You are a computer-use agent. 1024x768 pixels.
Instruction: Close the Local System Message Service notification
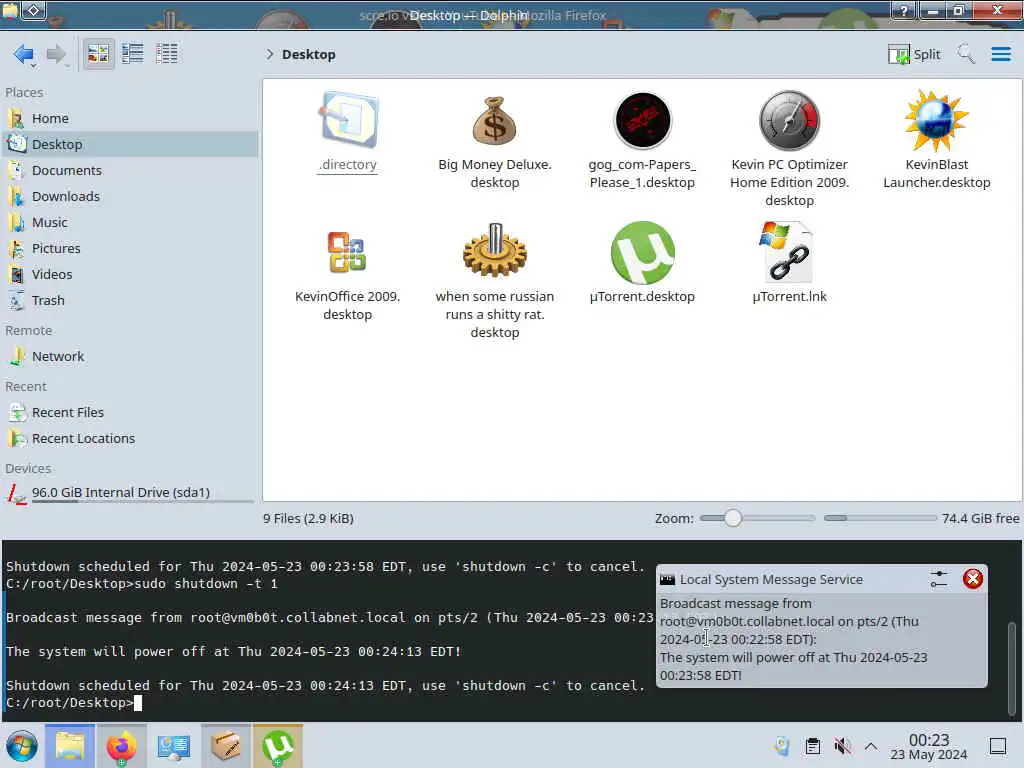pyautogui.click(x=972, y=579)
